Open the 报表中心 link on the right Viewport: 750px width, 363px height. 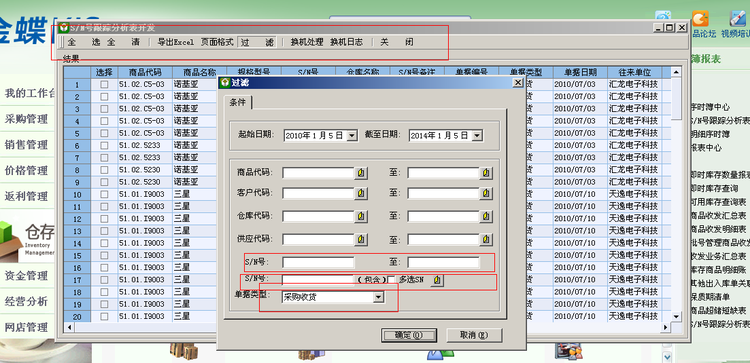[x=707, y=148]
